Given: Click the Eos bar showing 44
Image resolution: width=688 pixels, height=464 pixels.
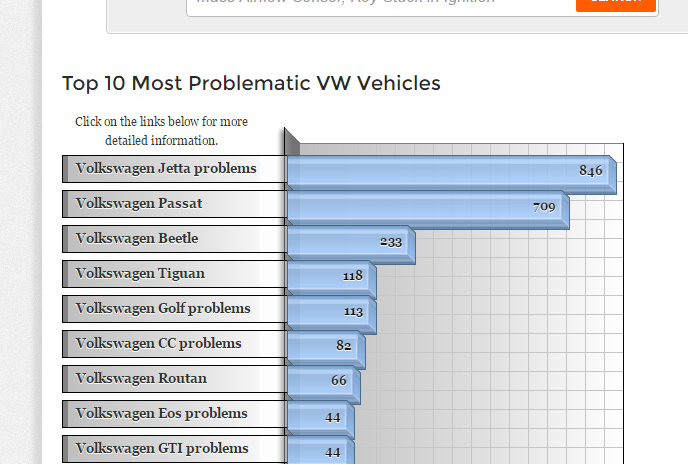Looking at the screenshot, I should pyautogui.click(x=321, y=420).
